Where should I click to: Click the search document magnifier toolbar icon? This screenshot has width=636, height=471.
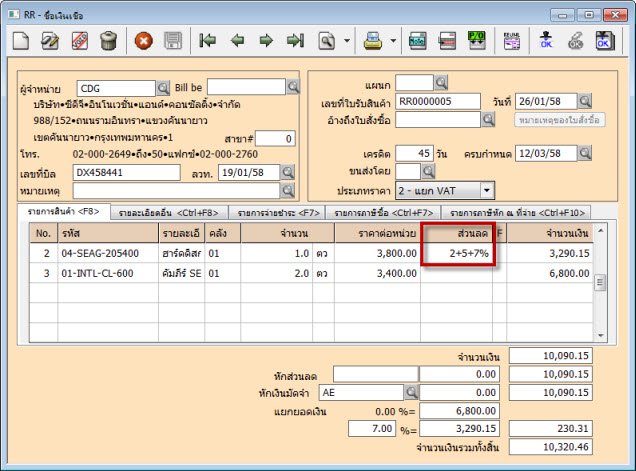(x=327, y=41)
